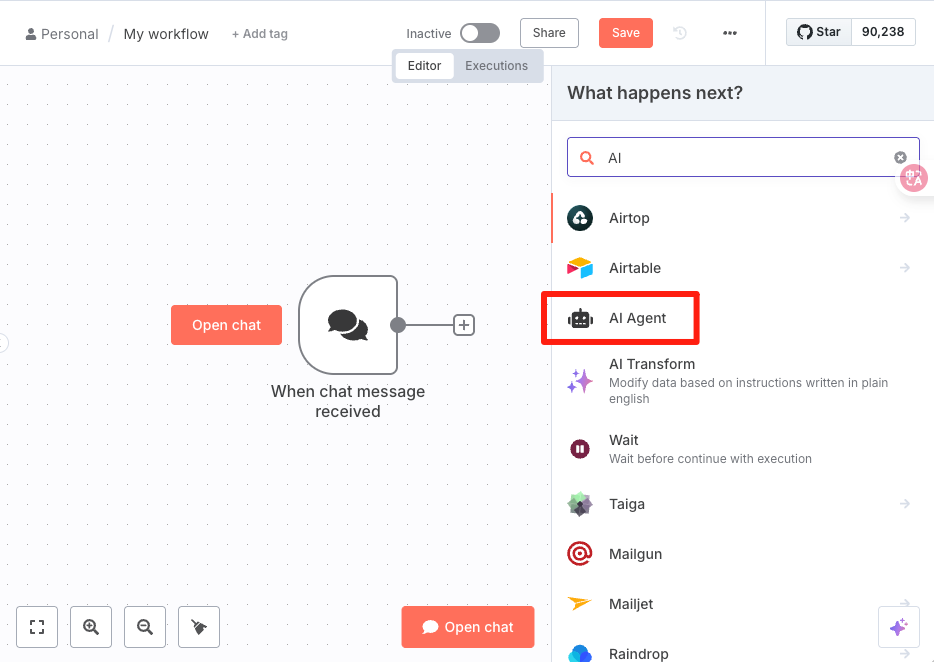Expand the Airtable actions arrow
Screen dimensions: 934x662
(905, 268)
